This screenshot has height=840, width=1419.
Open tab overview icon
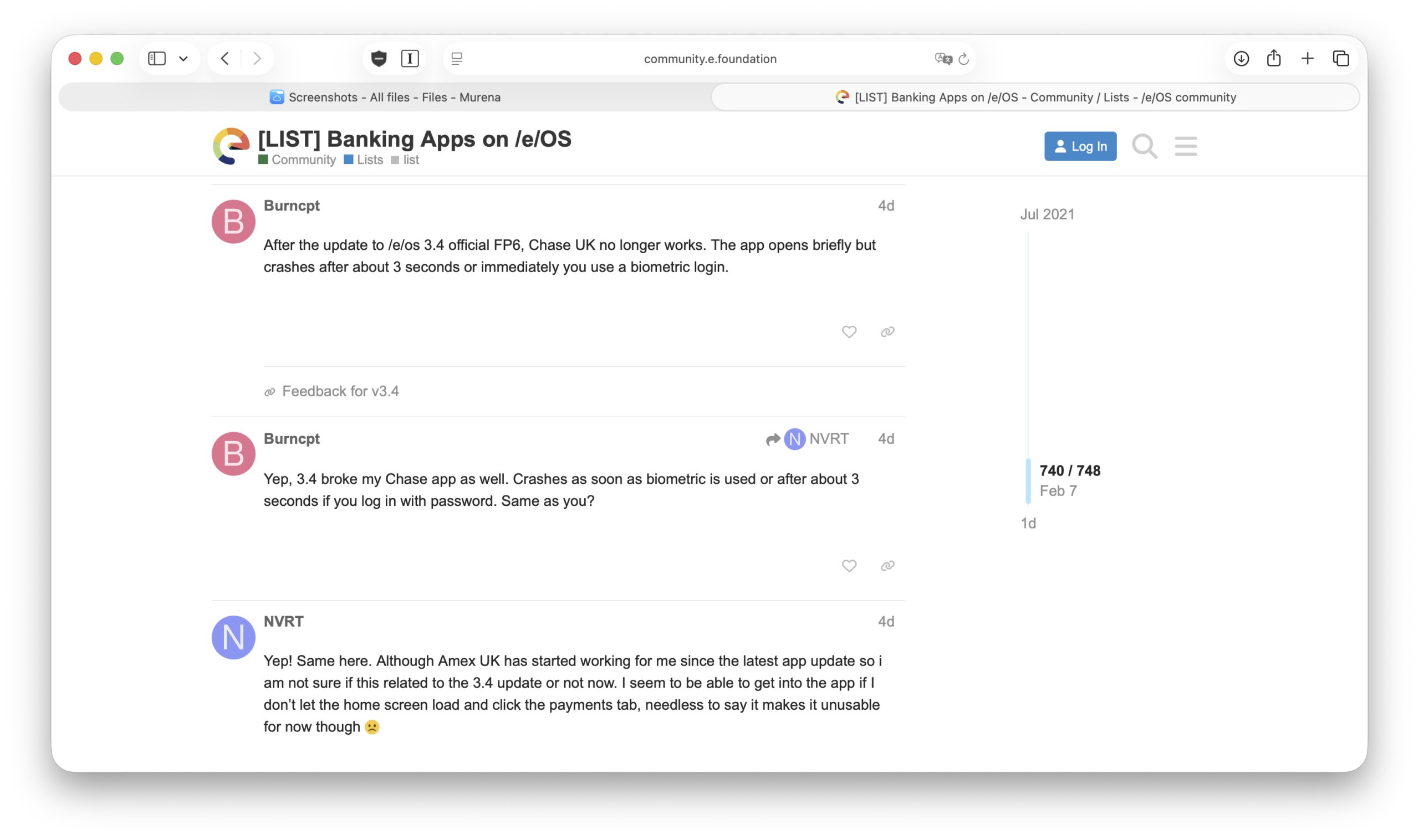(x=1340, y=58)
